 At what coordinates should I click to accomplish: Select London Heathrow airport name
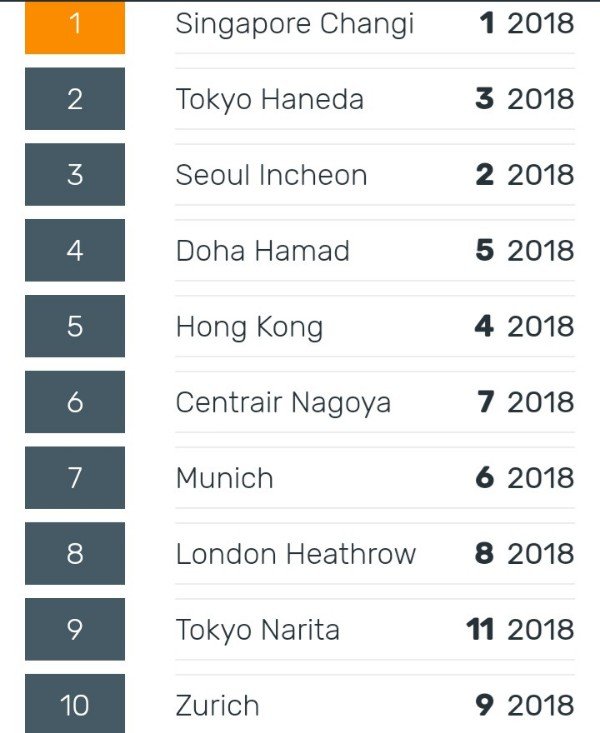click(296, 554)
